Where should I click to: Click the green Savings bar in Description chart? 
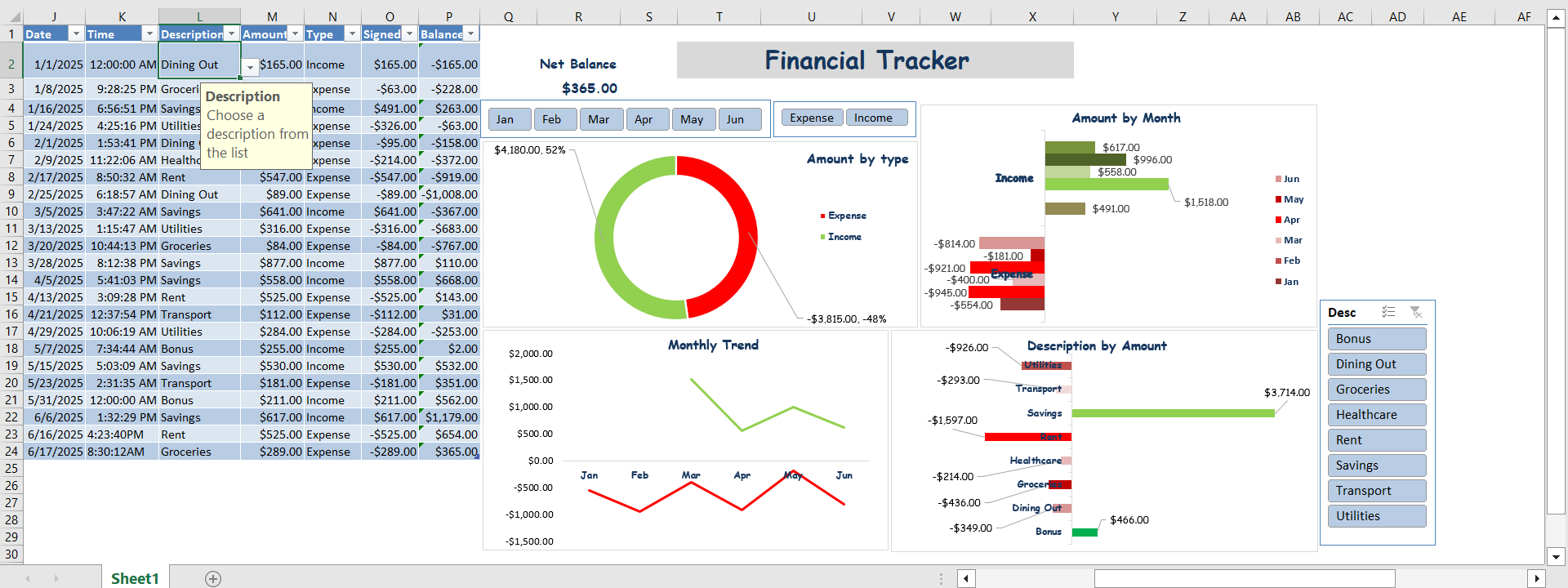pos(1172,413)
